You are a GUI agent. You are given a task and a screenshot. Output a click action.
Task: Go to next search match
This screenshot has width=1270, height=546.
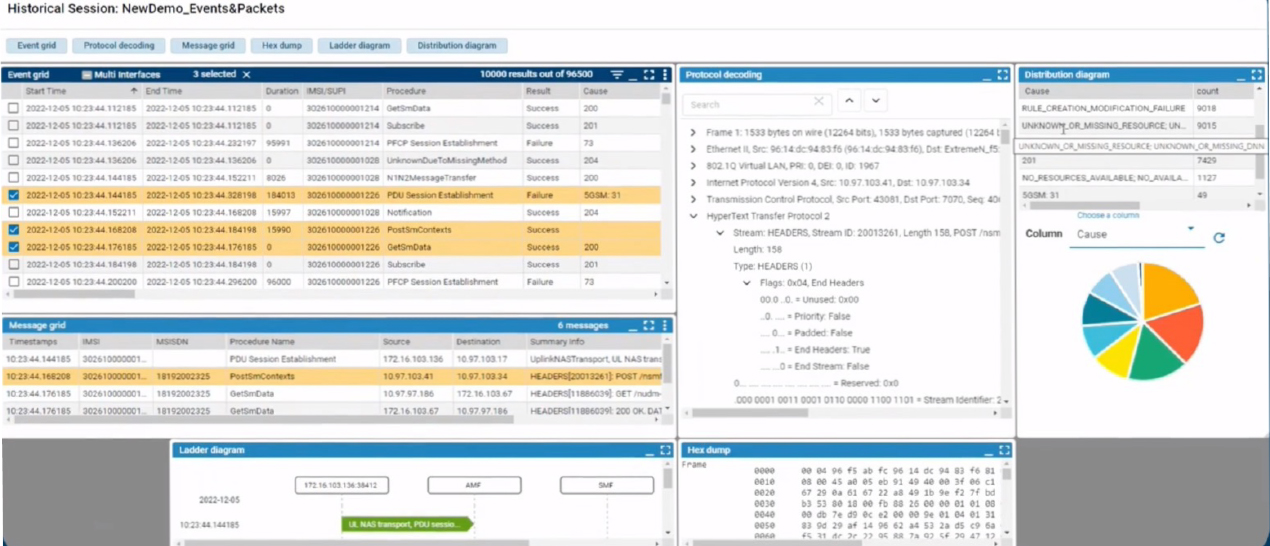coord(875,101)
